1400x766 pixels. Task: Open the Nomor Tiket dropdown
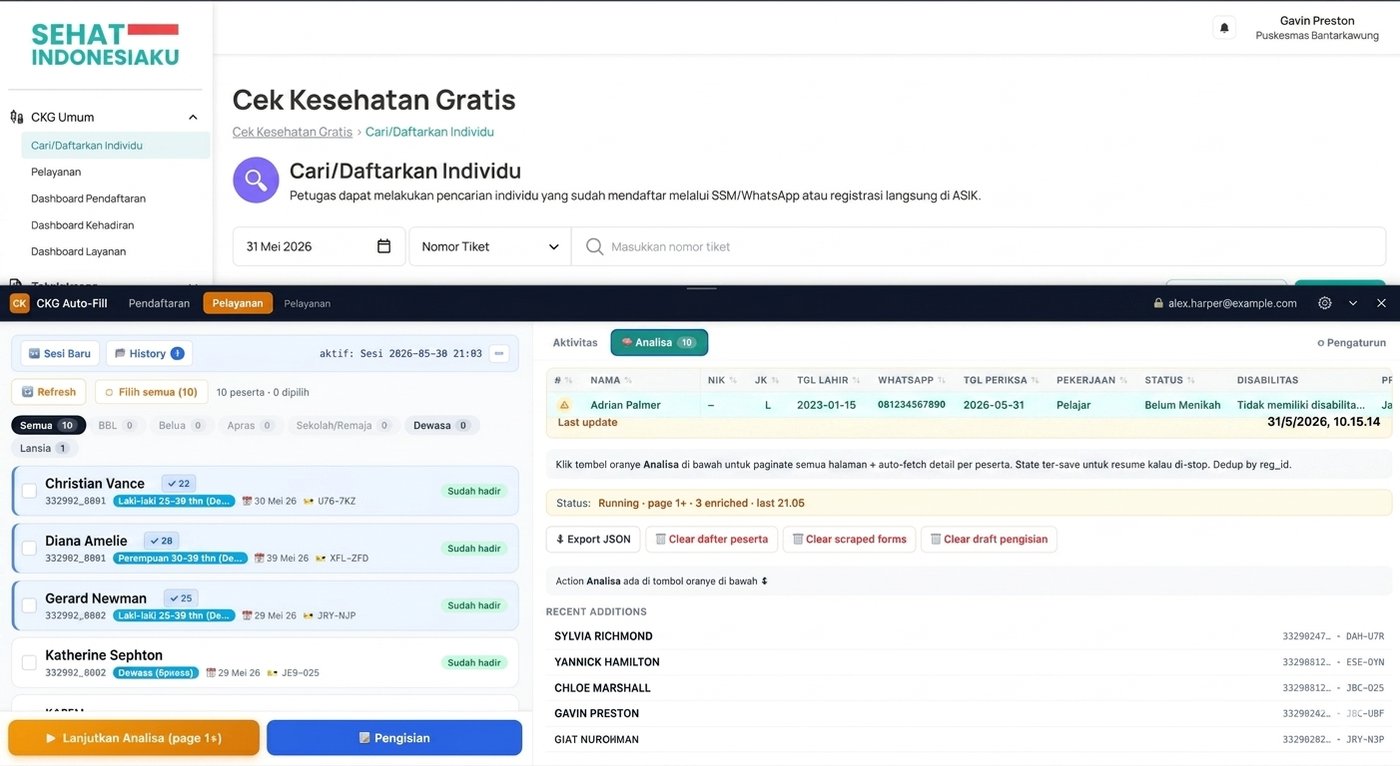[x=490, y=246]
